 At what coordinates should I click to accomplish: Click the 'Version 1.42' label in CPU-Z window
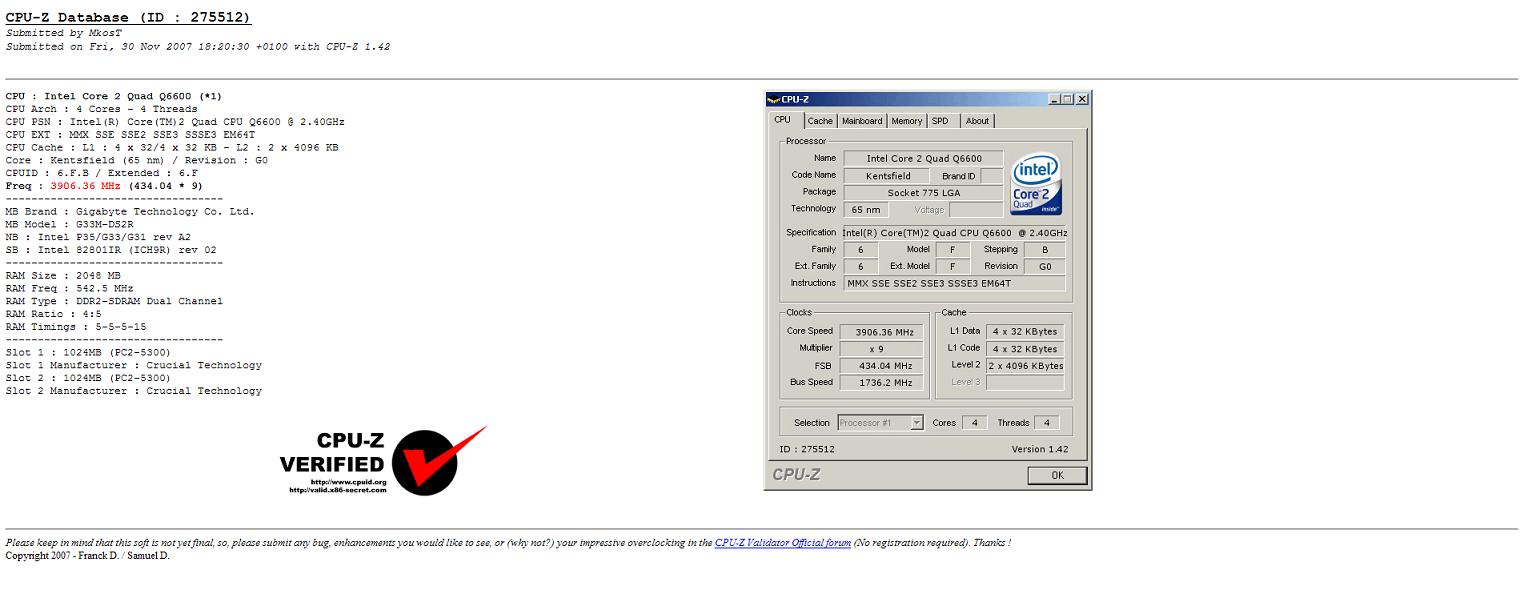coord(1040,450)
